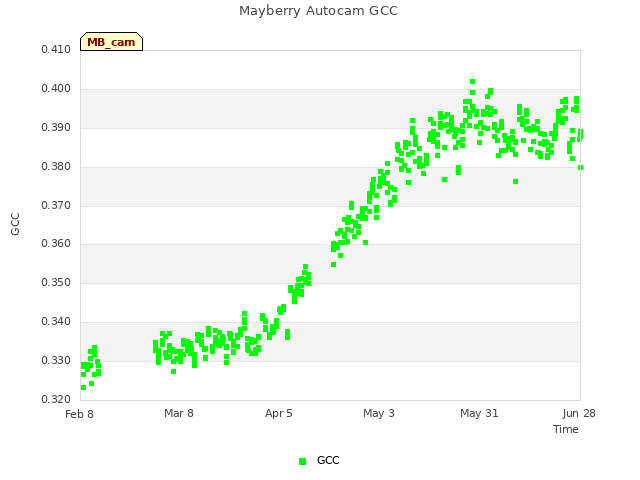The image size is (640, 480).
Task: Click the 0.320 y-axis value
Action: pos(56,399)
